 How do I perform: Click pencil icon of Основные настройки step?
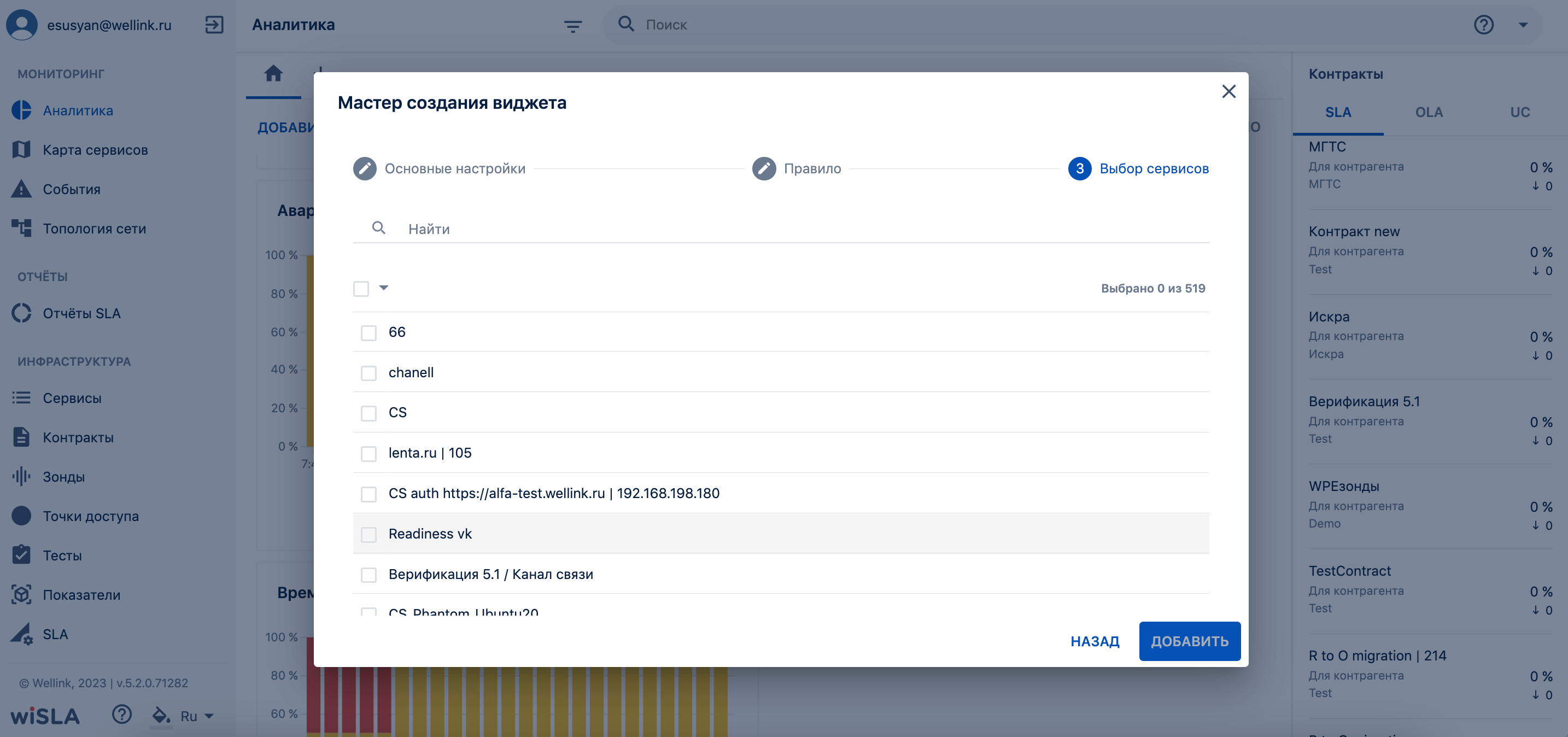[365, 168]
